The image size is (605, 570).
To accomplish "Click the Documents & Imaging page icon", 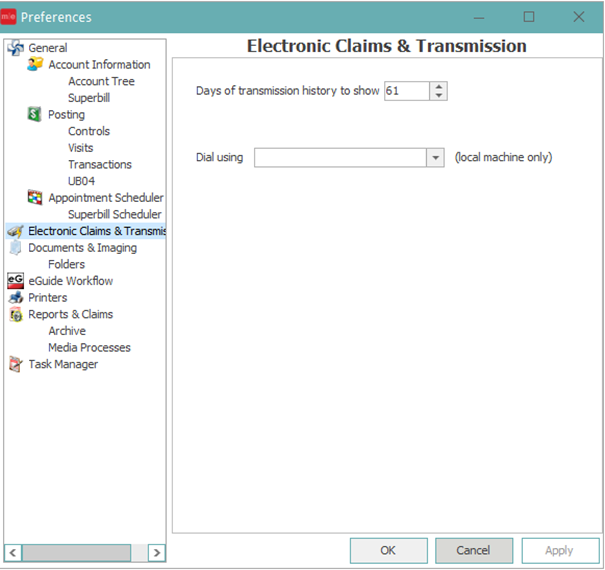I will pyautogui.click(x=15, y=248).
